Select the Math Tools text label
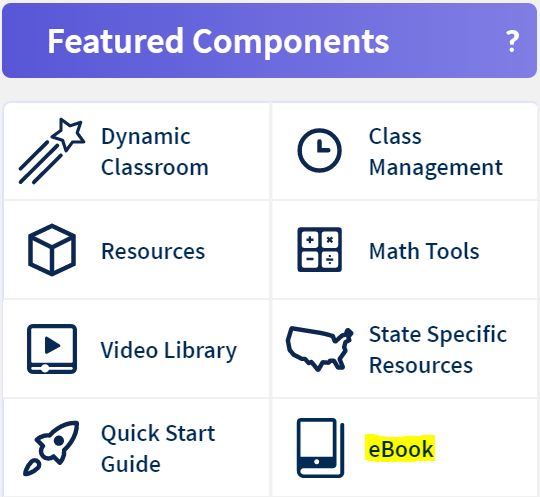540x497 pixels. tap(424, 251)
